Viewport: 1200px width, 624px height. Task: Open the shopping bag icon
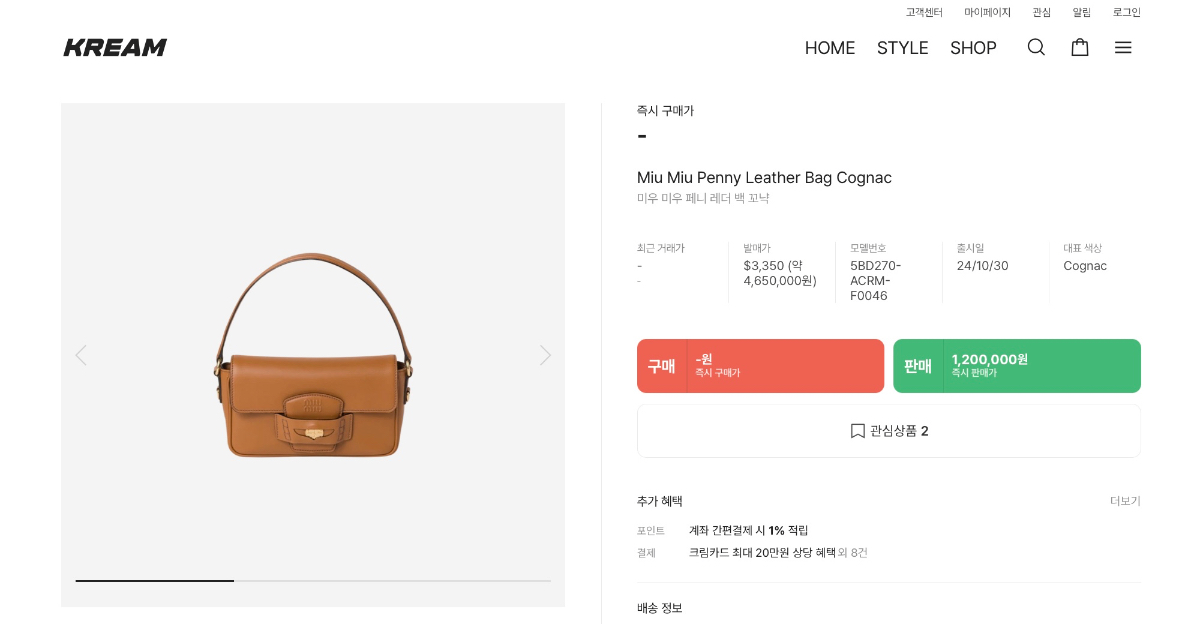[x=1080, y=47]
